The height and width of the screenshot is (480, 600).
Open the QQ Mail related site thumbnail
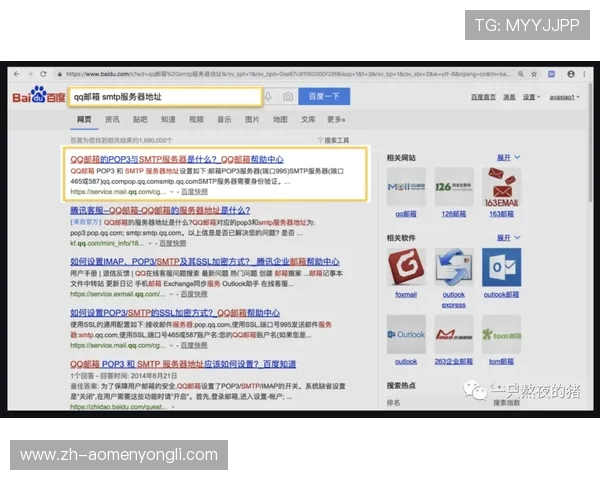coord(406,187)
